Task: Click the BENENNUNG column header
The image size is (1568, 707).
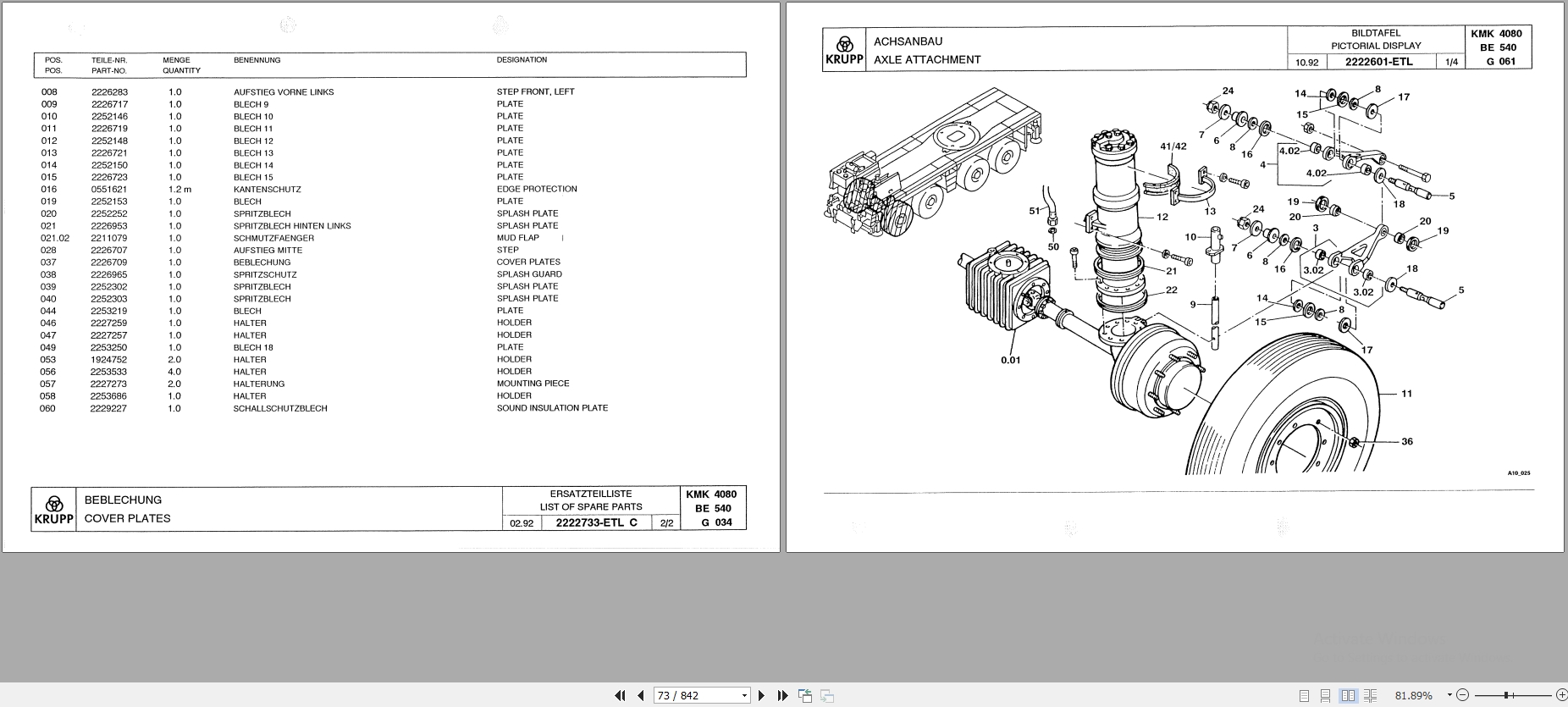Action: (257, 60)
